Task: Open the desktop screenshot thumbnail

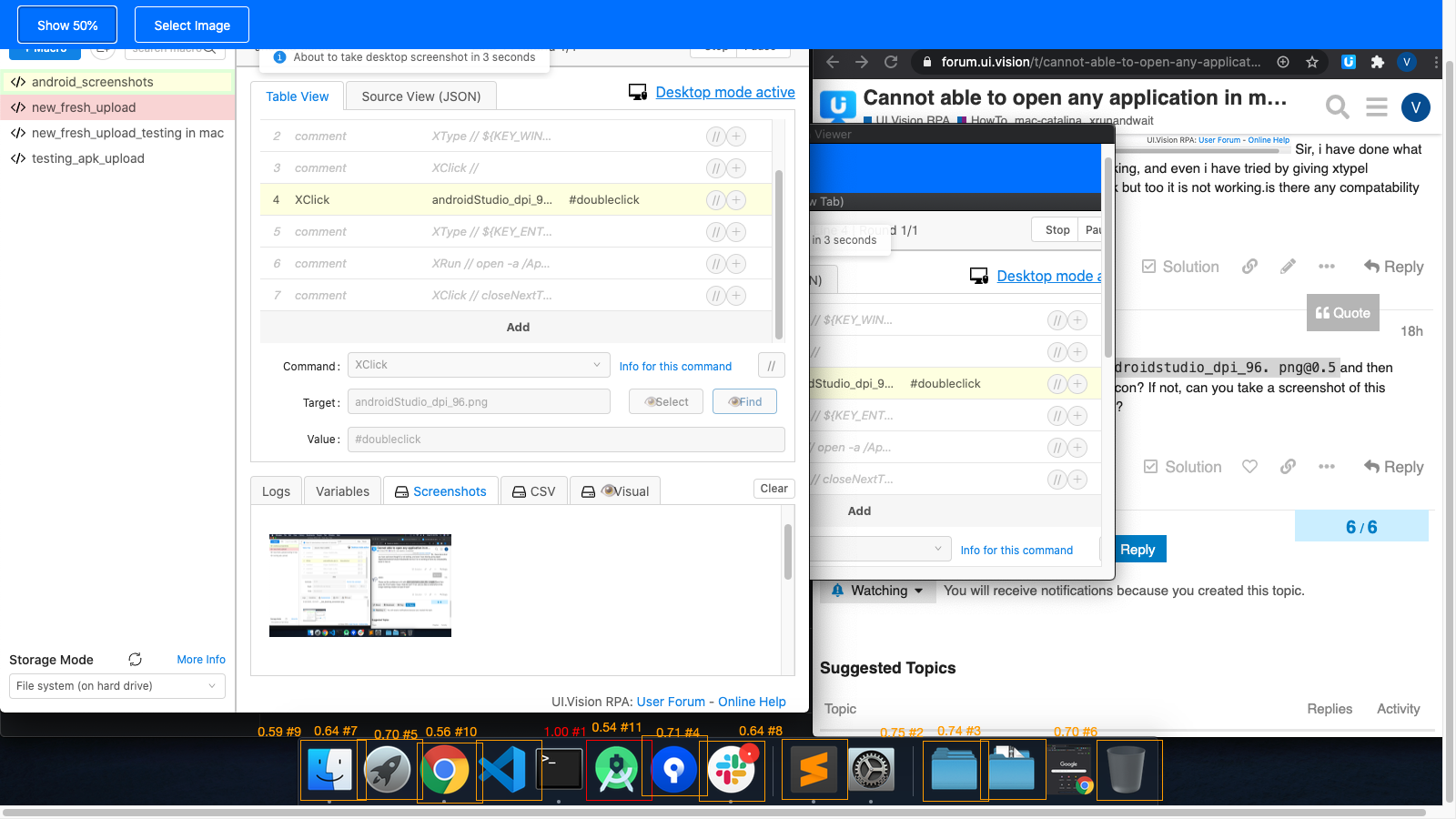Action: (360, 585)
